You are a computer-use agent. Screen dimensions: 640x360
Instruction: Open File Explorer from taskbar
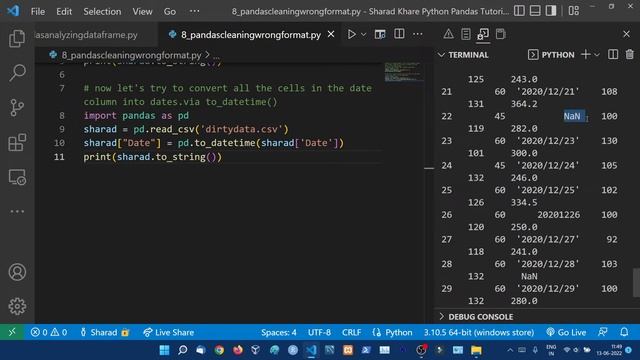coord(476,350)
